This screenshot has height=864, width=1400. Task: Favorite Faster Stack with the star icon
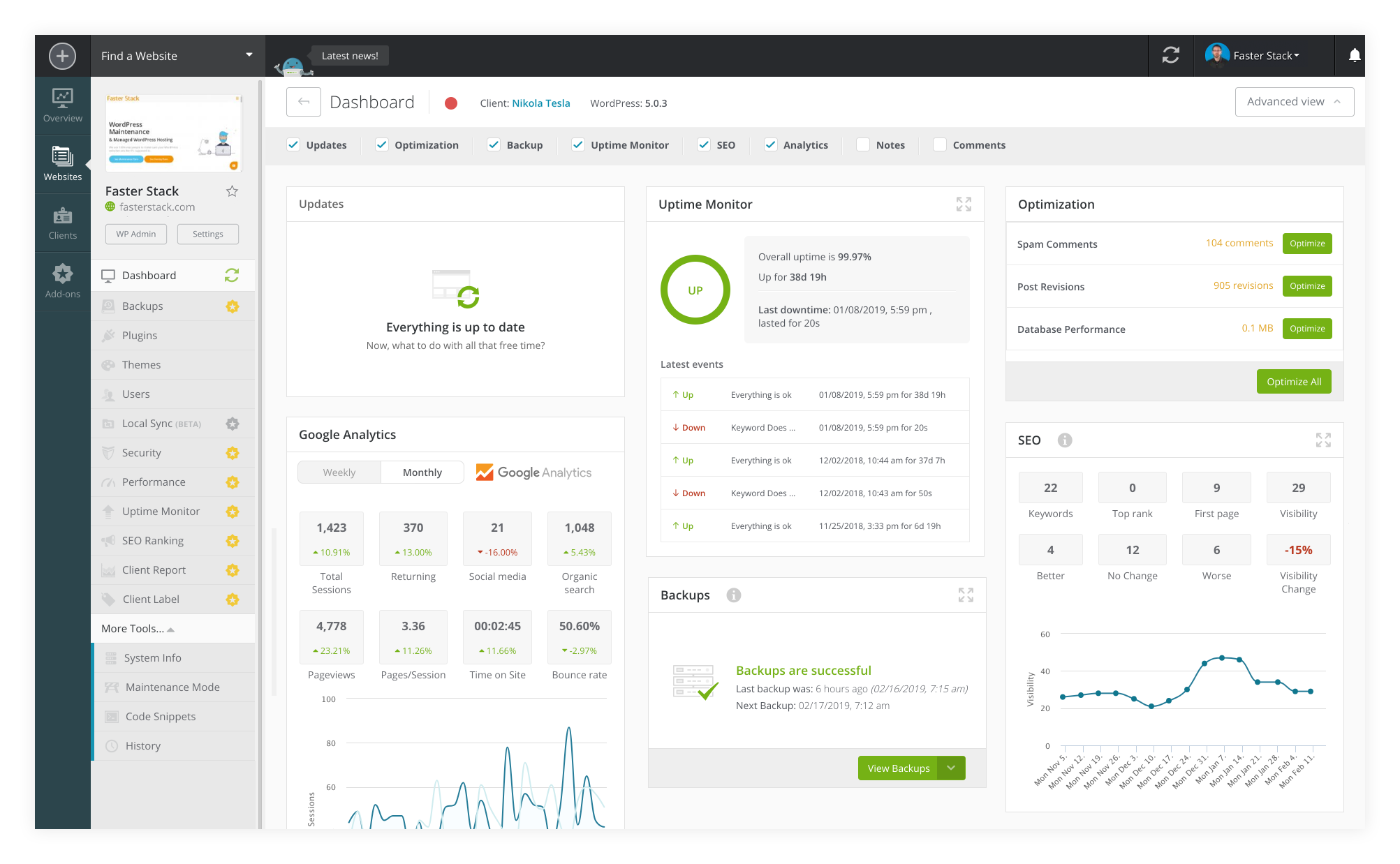(x=232, y=191)
